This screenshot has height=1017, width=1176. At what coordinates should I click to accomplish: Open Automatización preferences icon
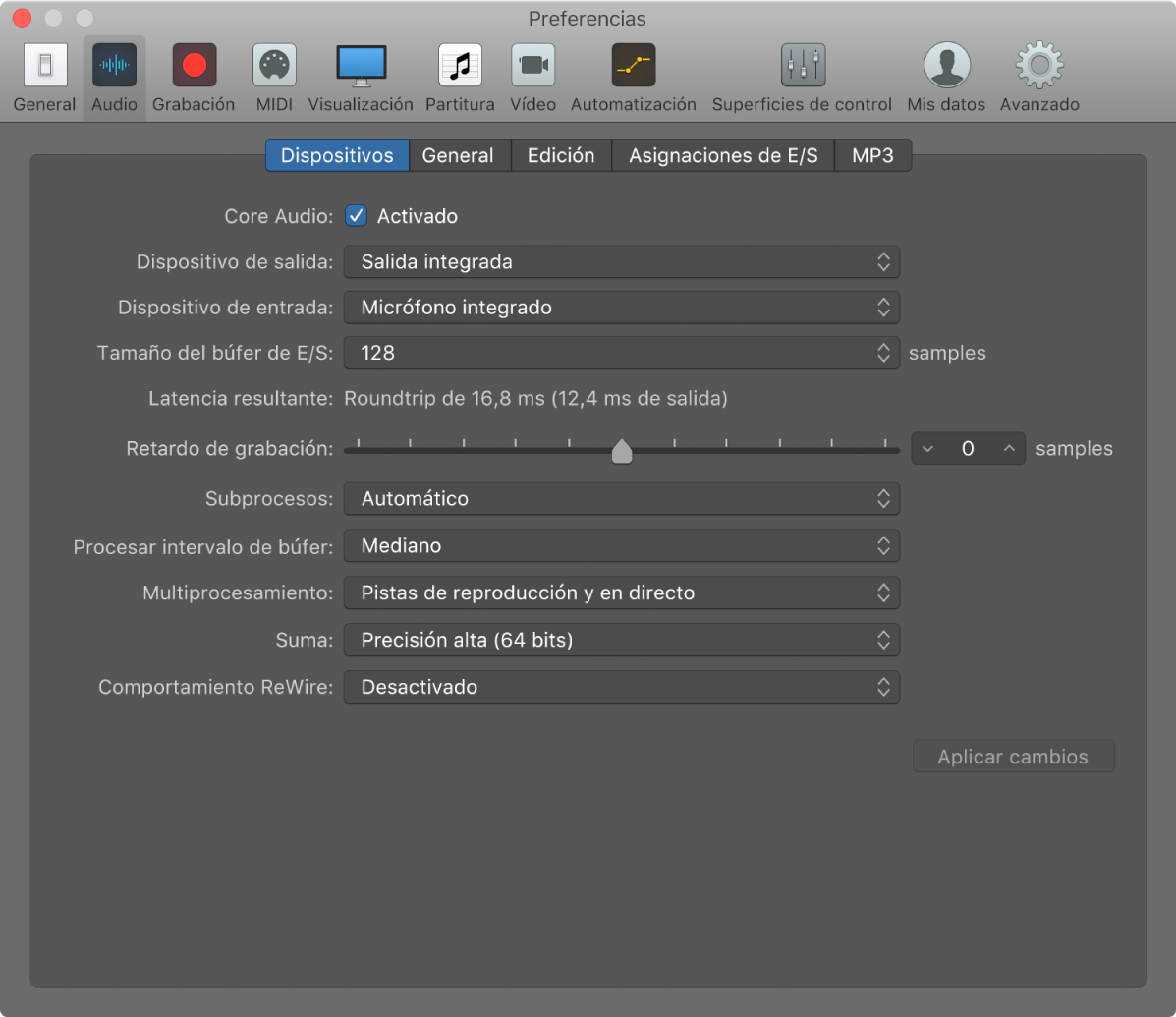tap(633, 66)
